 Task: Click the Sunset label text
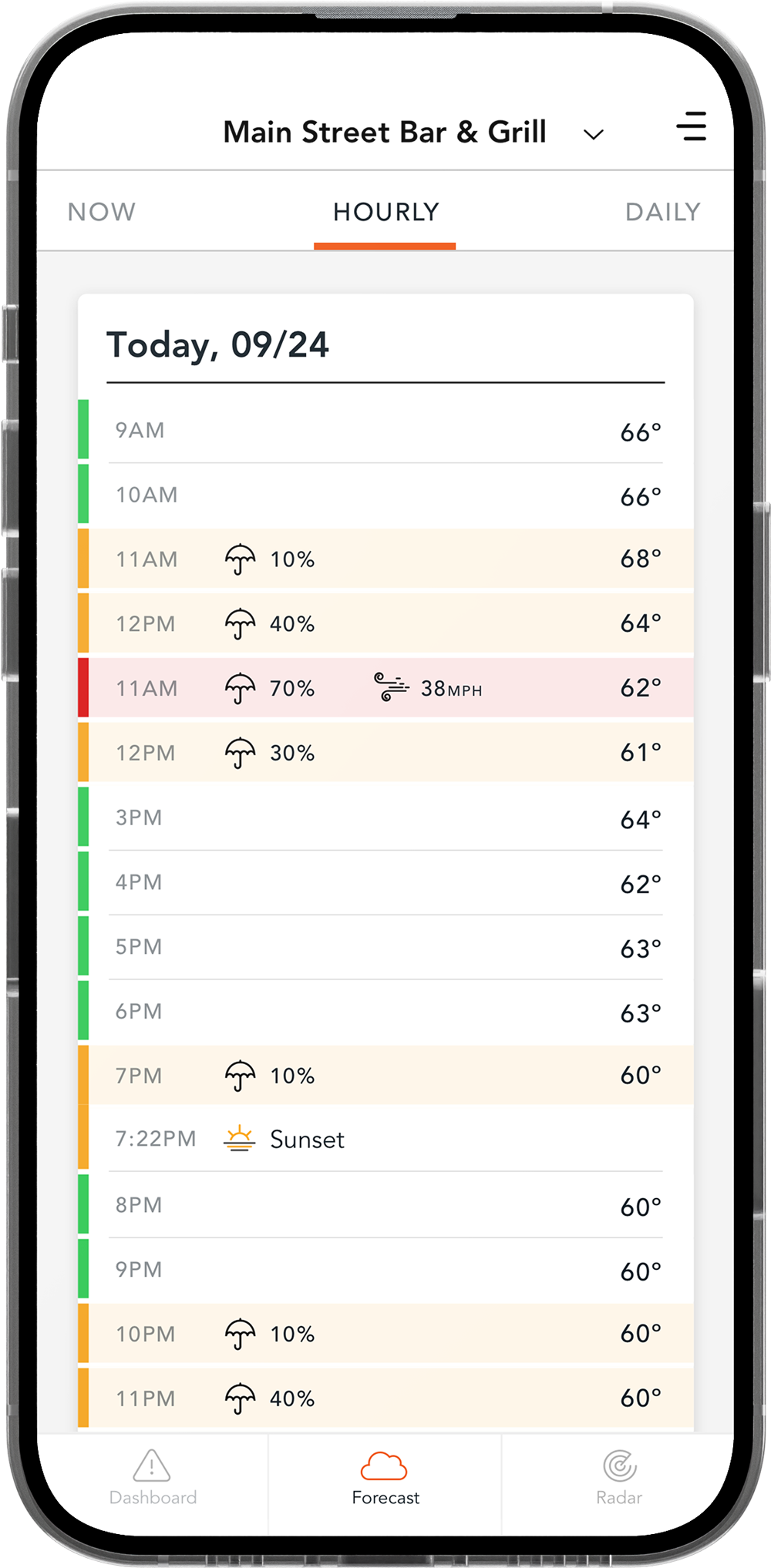pyautogui.click(x=307, y=1140)
